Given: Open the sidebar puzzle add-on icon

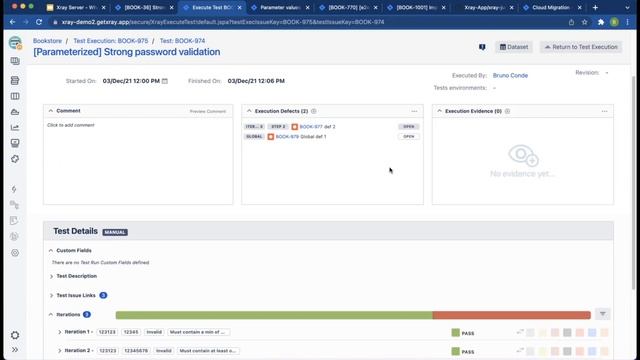Looking at the screenshot, I should tap(15, 159).
